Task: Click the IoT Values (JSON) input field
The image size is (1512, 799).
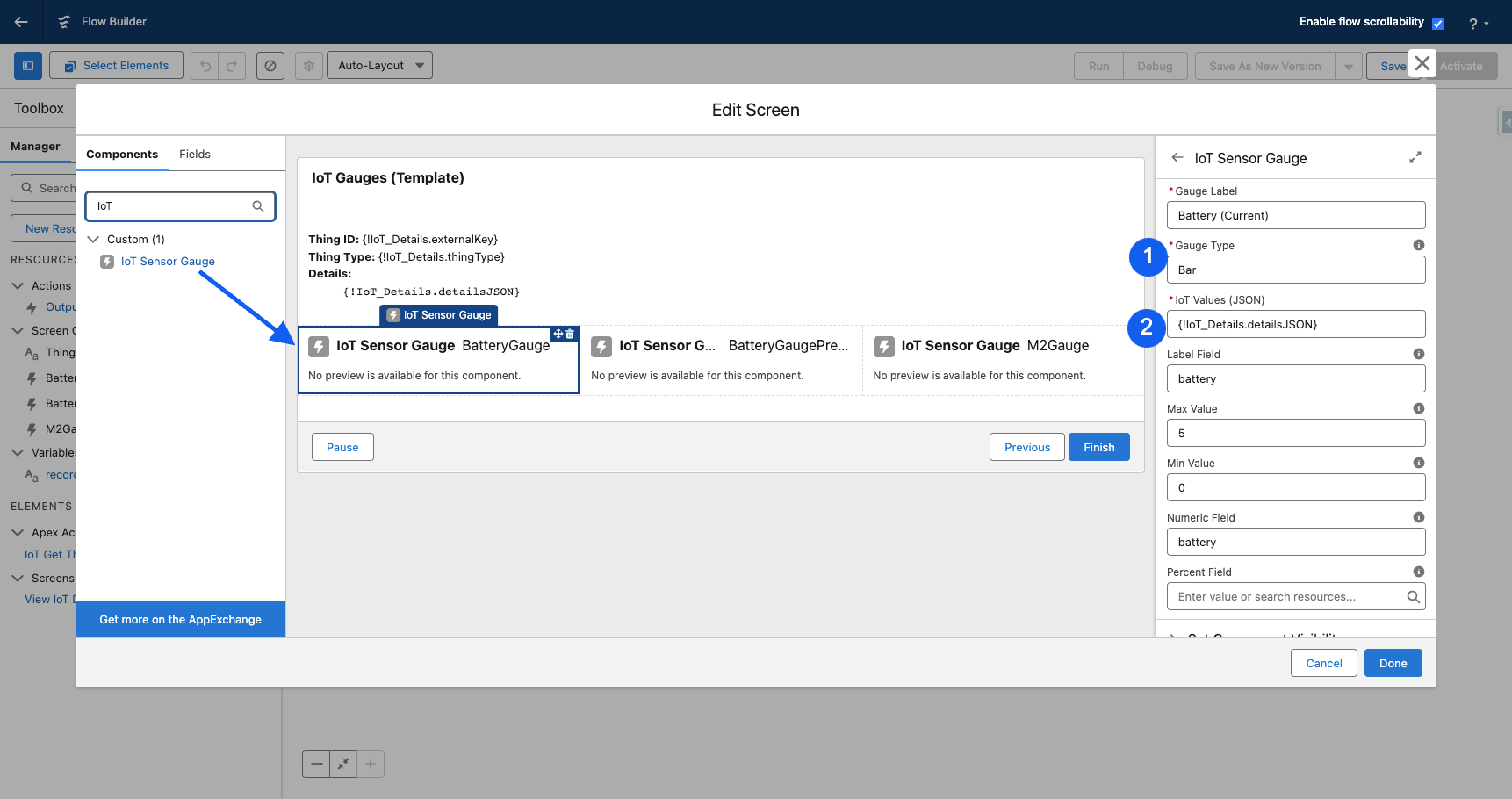Action: click(1296, 324)
